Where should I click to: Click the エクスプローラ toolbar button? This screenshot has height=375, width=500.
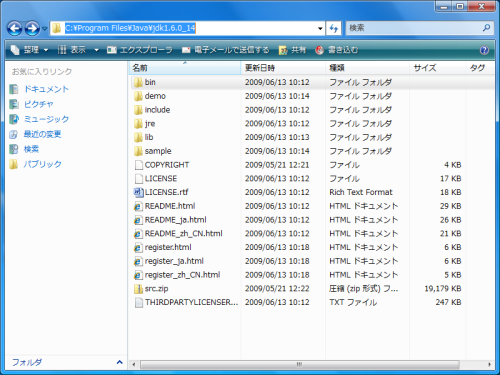click(x=140, y=50)
